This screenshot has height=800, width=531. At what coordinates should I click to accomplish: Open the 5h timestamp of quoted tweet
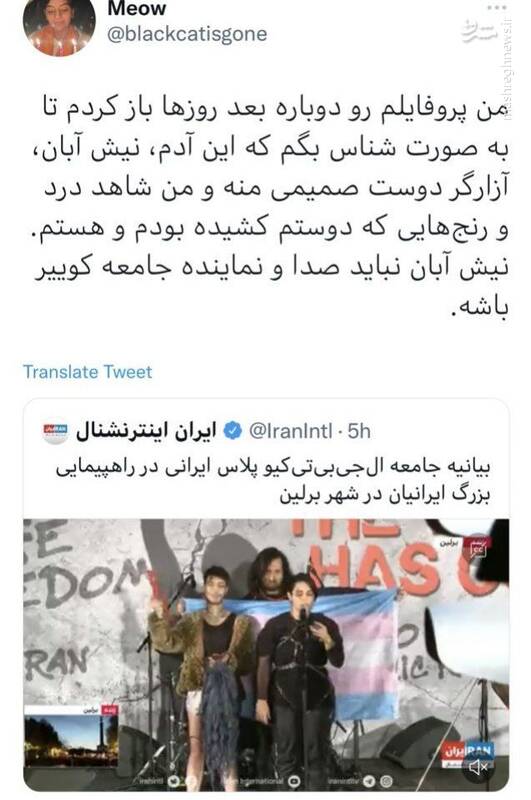(x=359, y=431)
